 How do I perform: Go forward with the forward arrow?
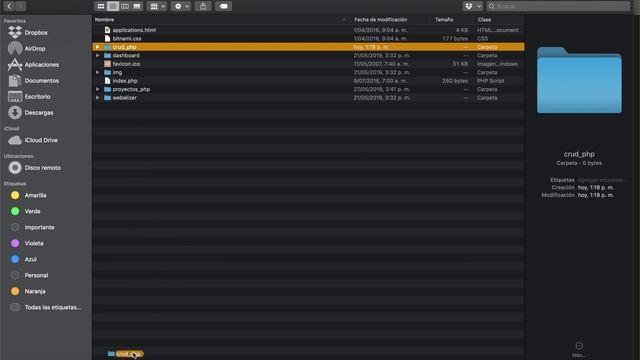[x=20, y=6]
